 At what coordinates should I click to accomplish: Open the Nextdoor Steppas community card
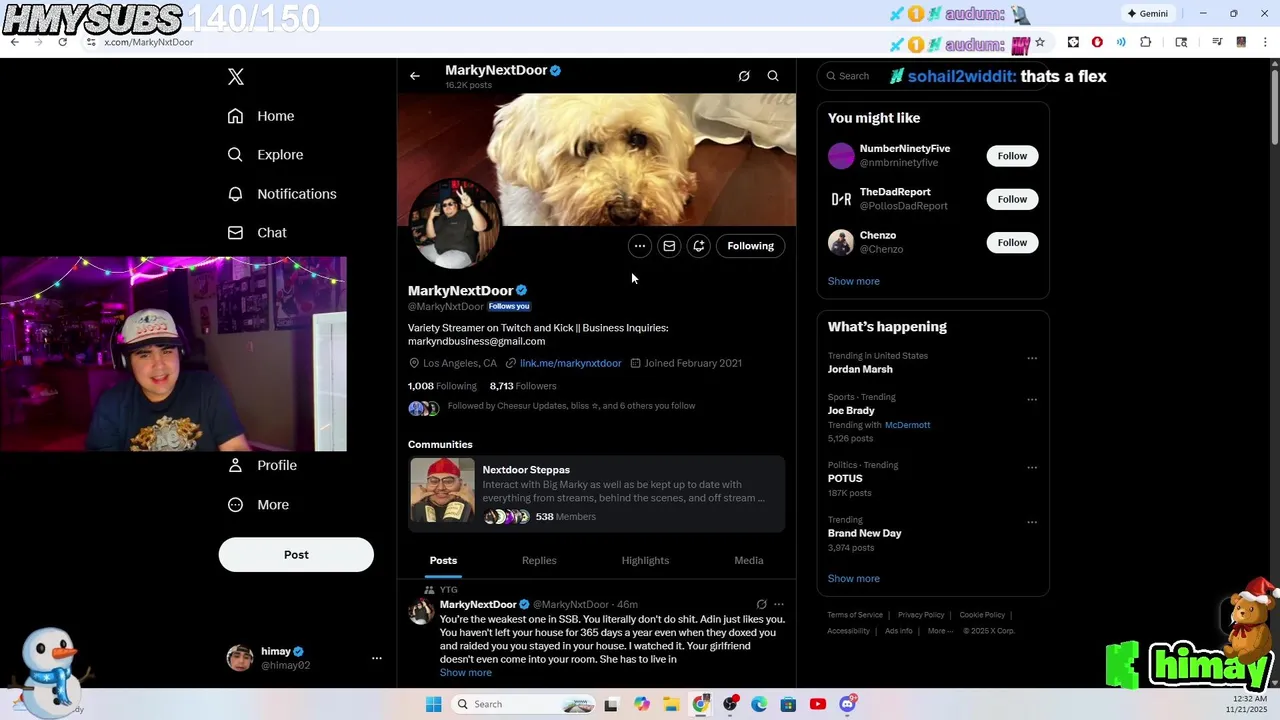click(x=597, y=493)
